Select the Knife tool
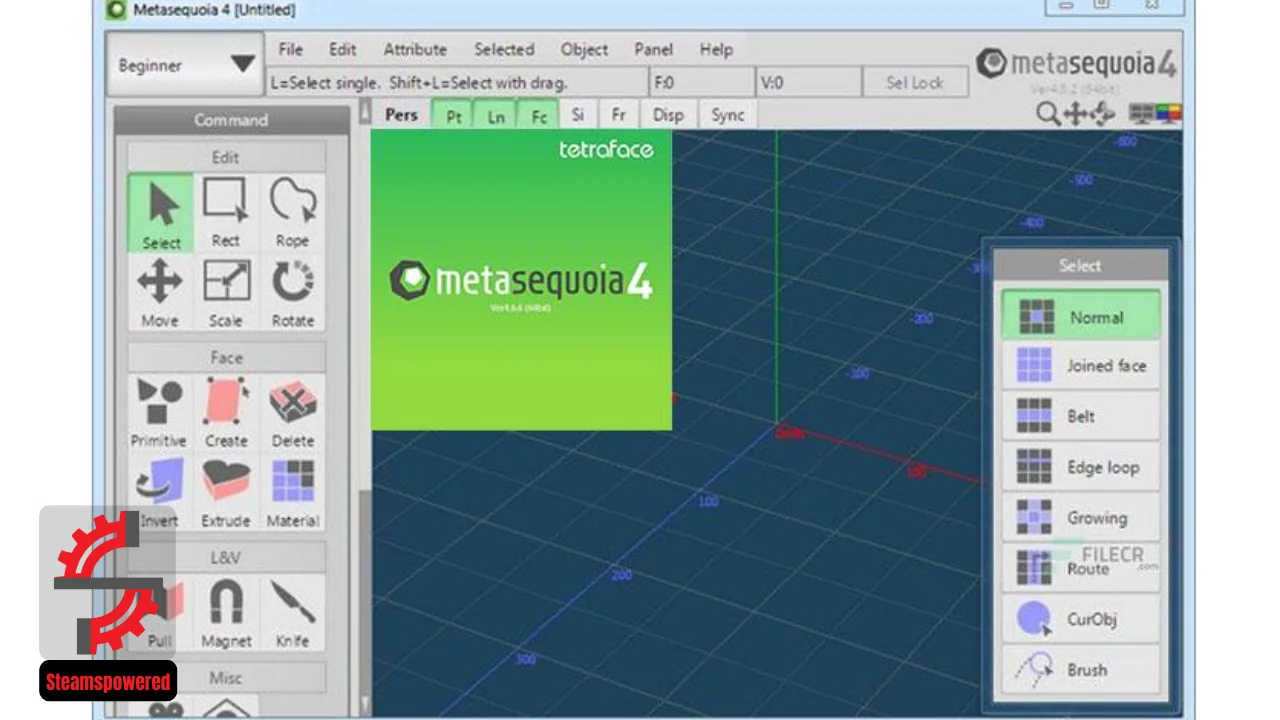The height and width of the screenshot is (720, 1280). tap(292, 613)
